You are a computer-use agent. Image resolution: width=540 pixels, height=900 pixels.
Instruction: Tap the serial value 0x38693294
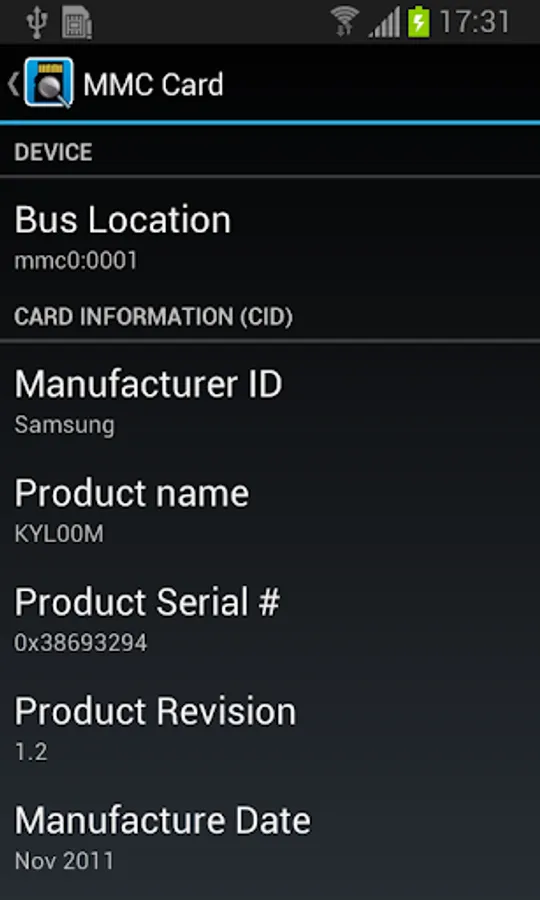pyautogui.click(x=81, y=643)
